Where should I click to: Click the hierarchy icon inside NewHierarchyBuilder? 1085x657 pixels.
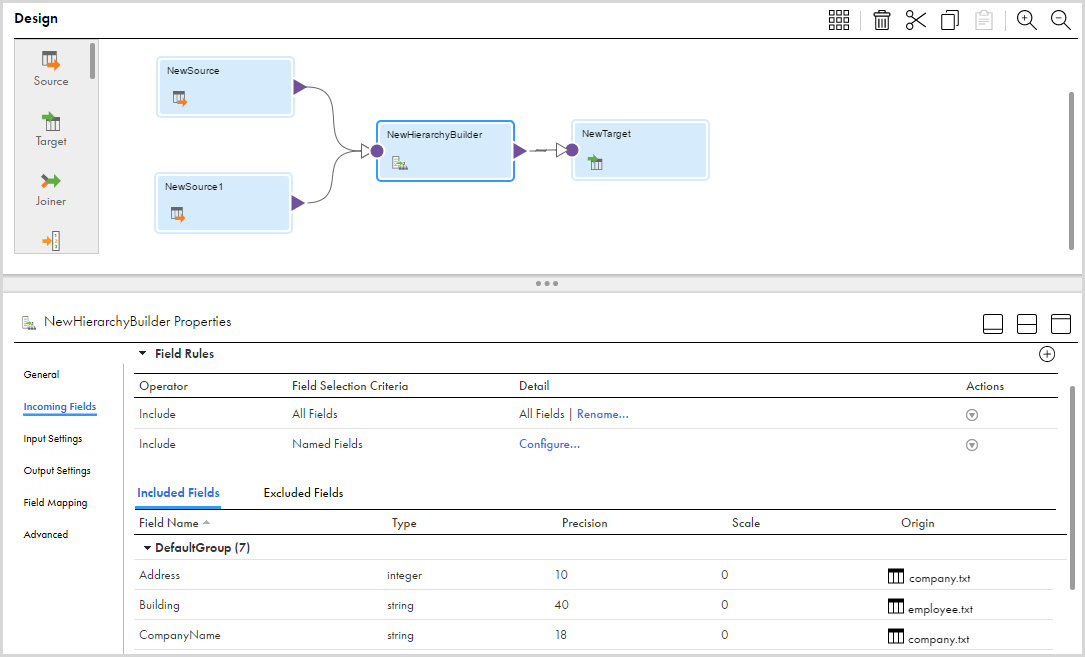(x=400, y=163)
